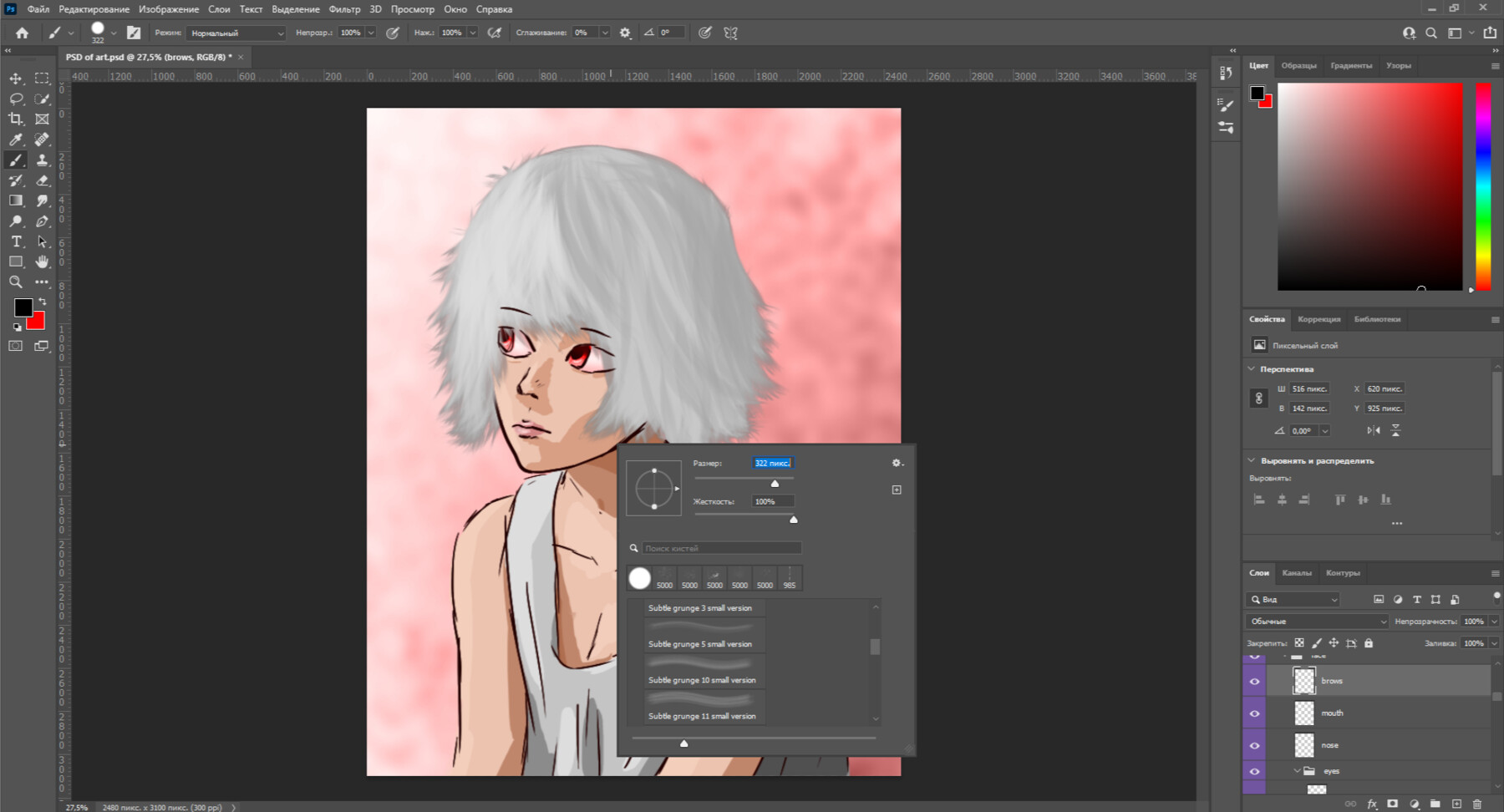Toggle lock transparent pixels
1504x812 pixels.
[x=1299, y=643]
